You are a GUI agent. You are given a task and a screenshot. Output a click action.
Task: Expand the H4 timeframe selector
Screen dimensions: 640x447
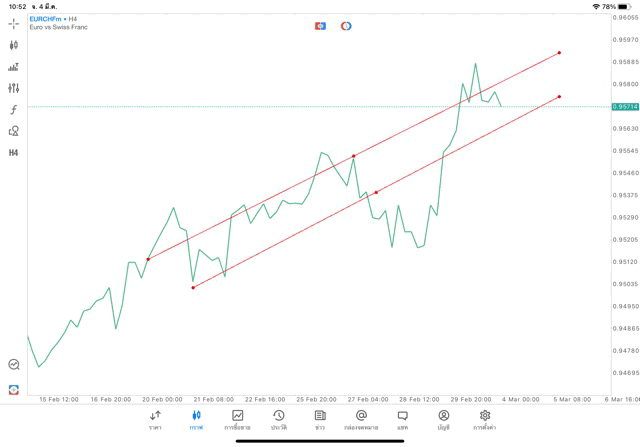[14, 153]
